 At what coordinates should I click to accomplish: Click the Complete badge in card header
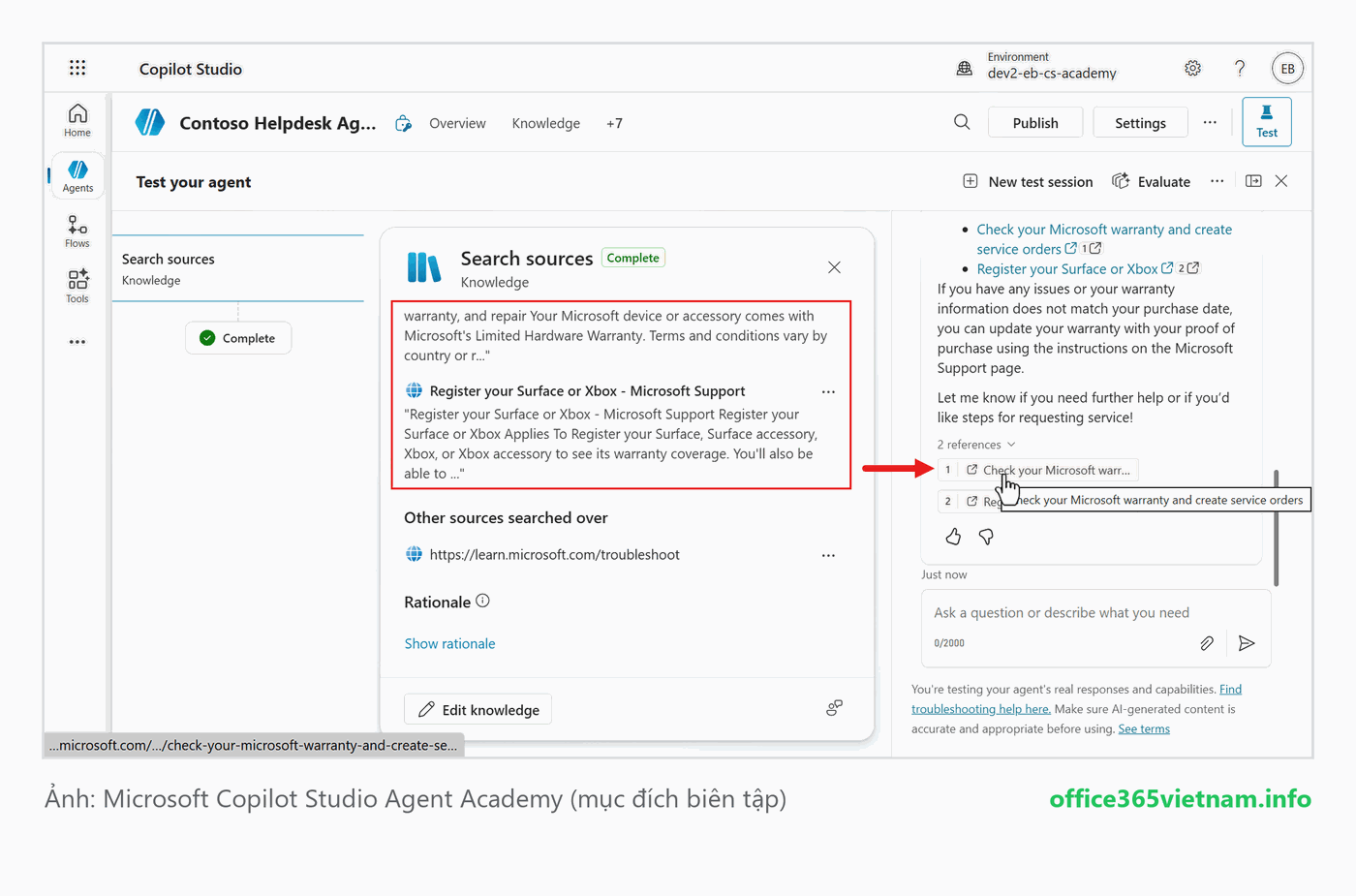point(633,258)
